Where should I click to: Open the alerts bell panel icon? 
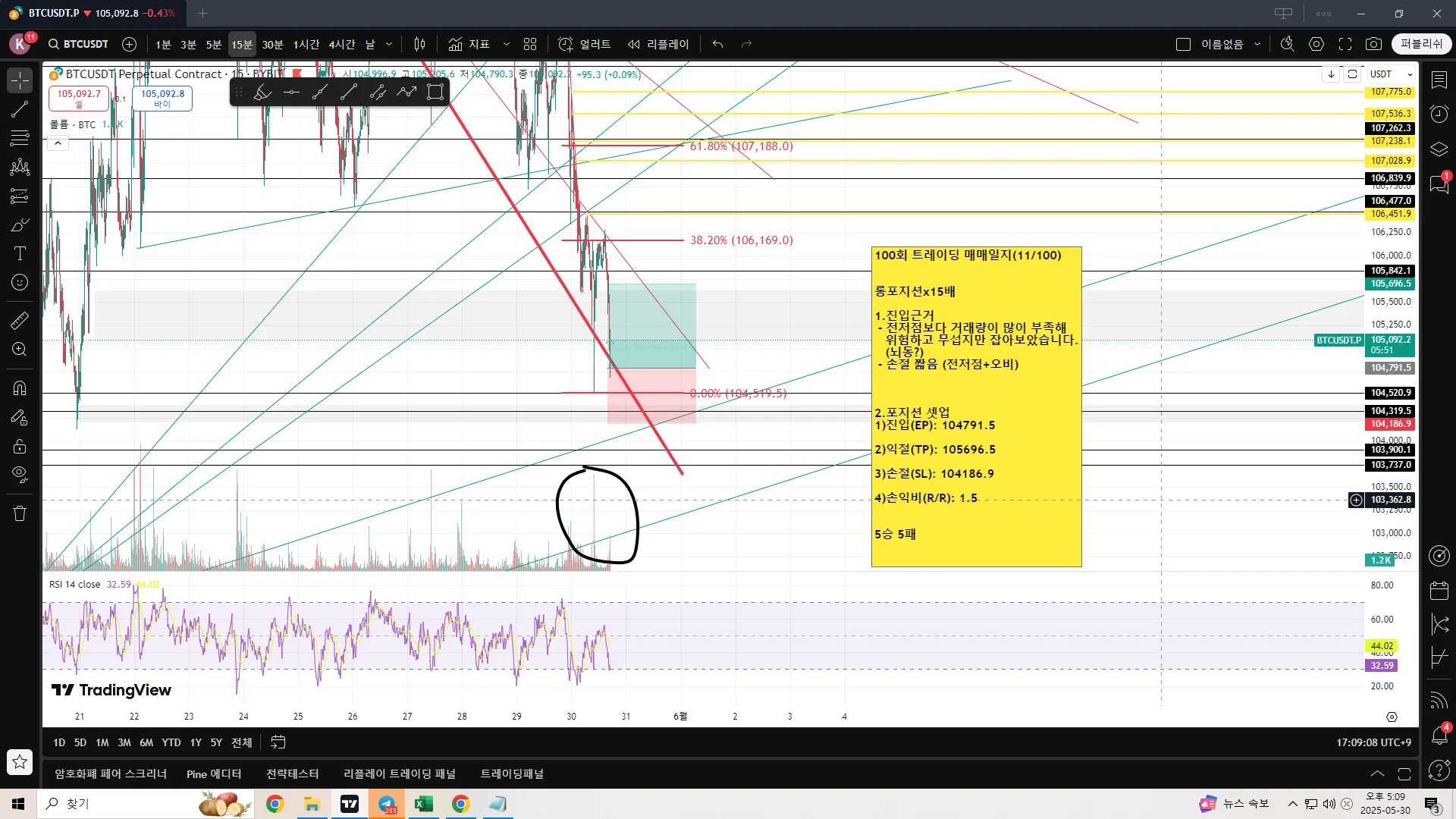[x=1439, y=734]
